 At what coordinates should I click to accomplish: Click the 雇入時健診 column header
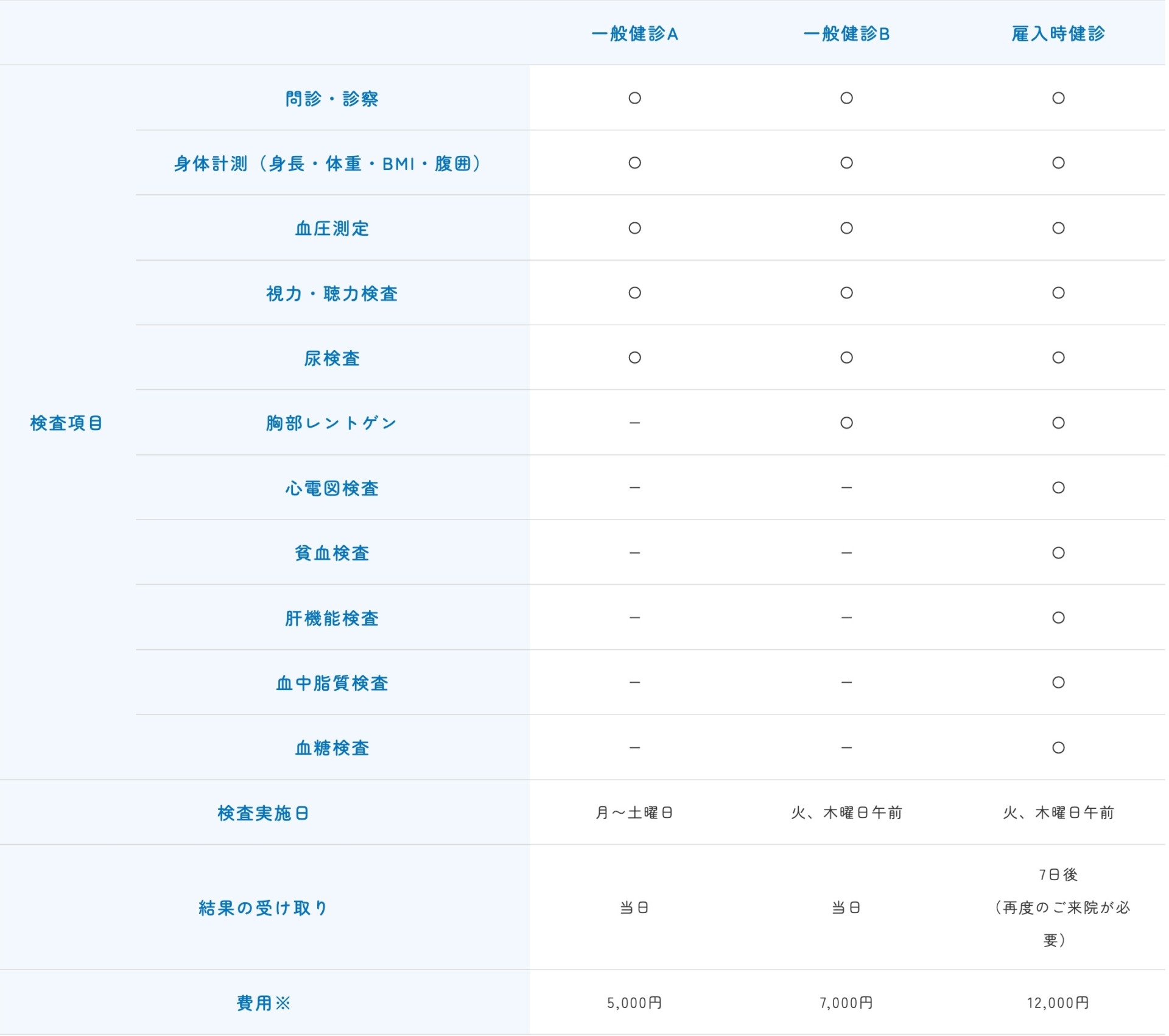[1058, 33]
